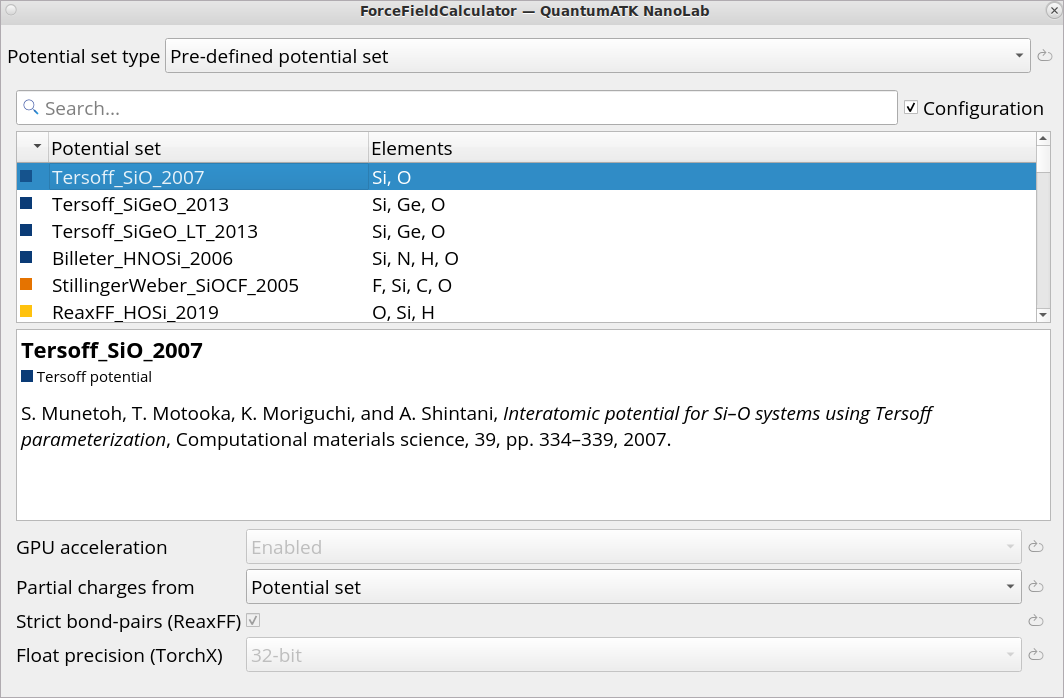The width and height of the screenshot is (1064, 698).
Task: Click the search magnifier icon
Action: pos(31,107)
